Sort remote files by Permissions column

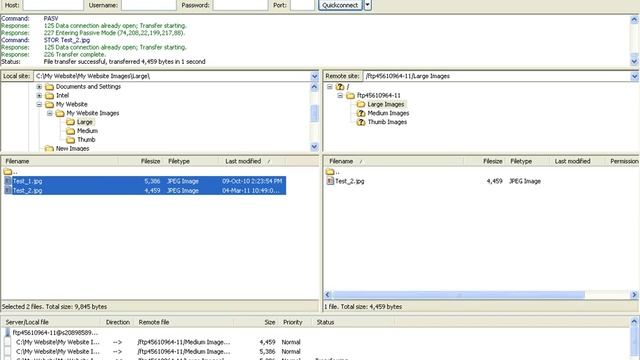tap(621, 161)
